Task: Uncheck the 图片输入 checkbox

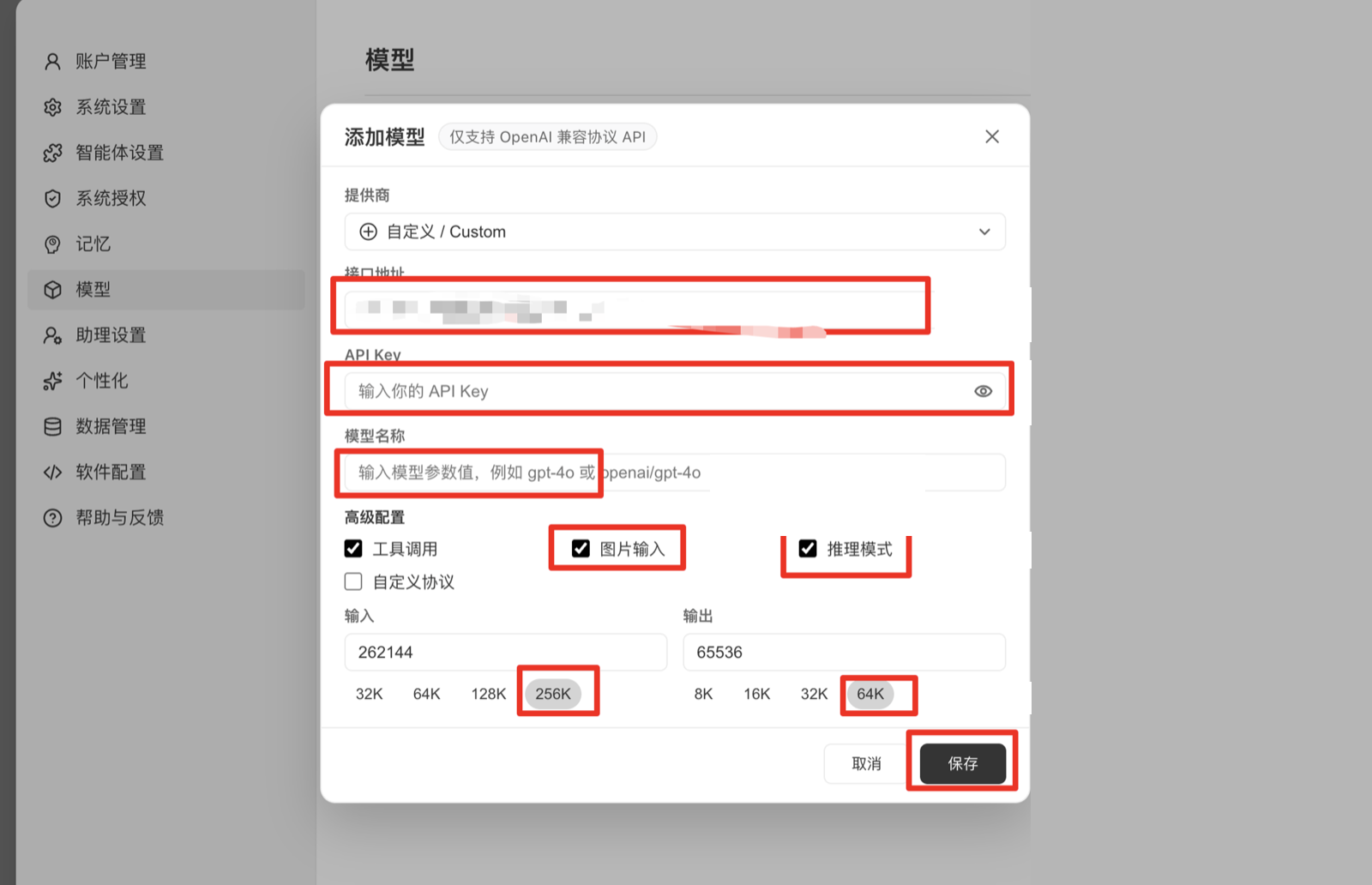Action: coord(581,549)
